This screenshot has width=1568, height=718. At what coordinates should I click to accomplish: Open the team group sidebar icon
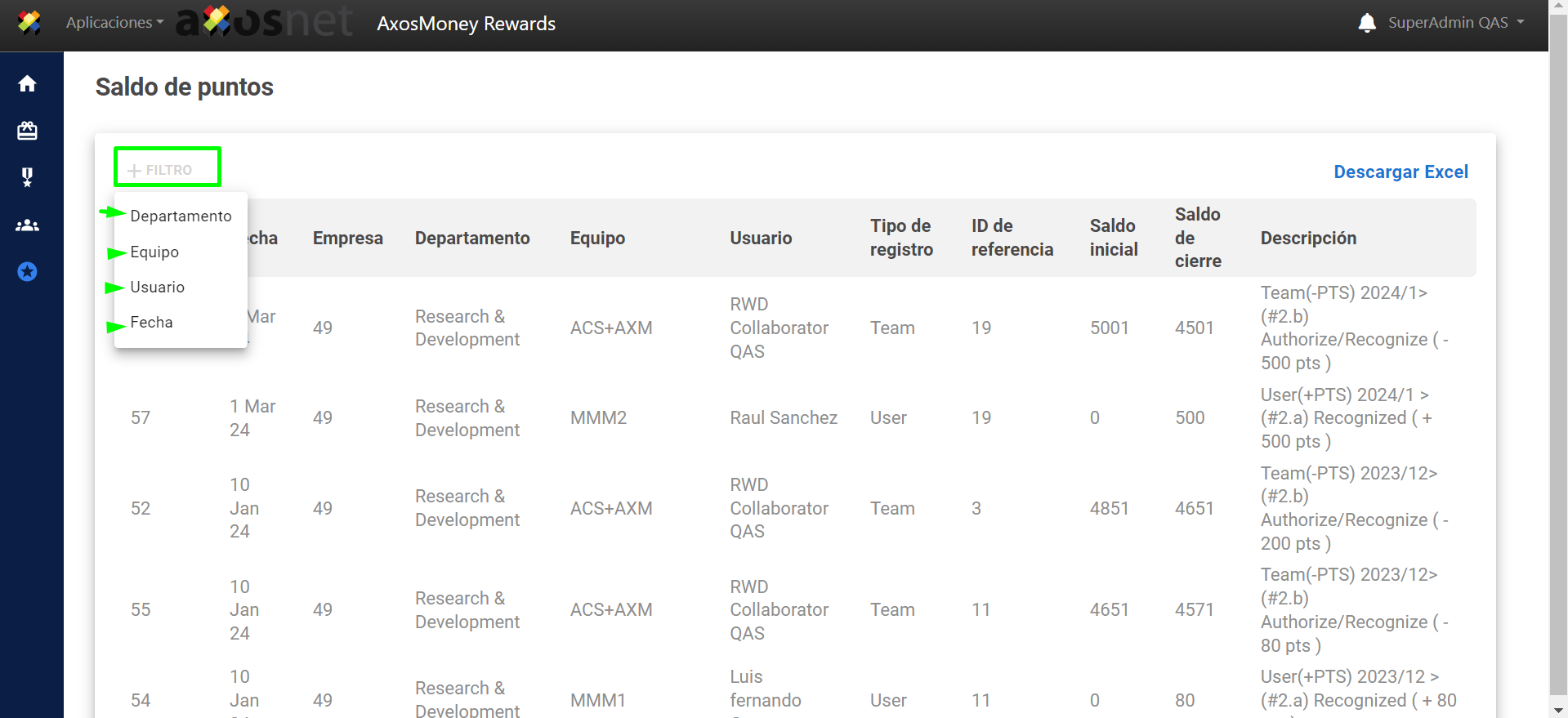click(x=28, y=225)
